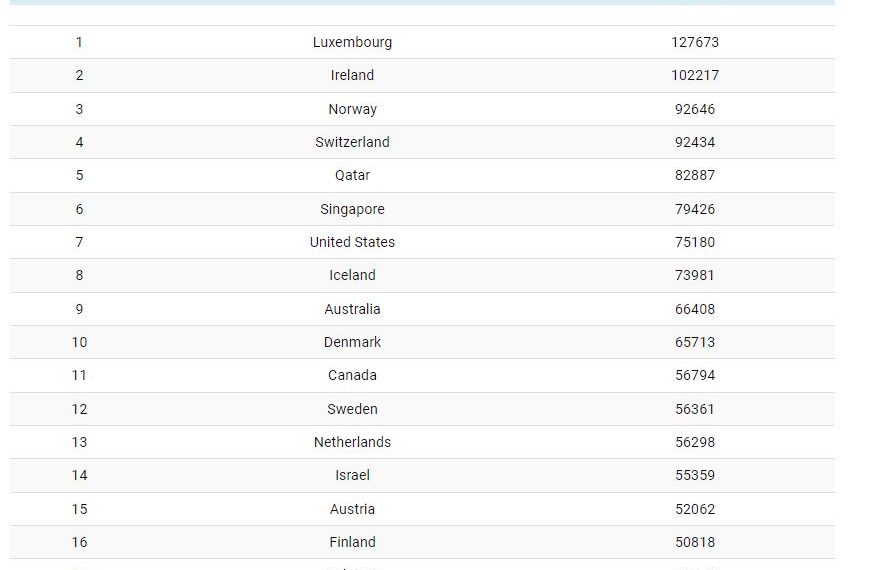The width and height of the screenshot is (893, 570).
Task: Click on Norway in the table
Action: (x=352, y=109)
